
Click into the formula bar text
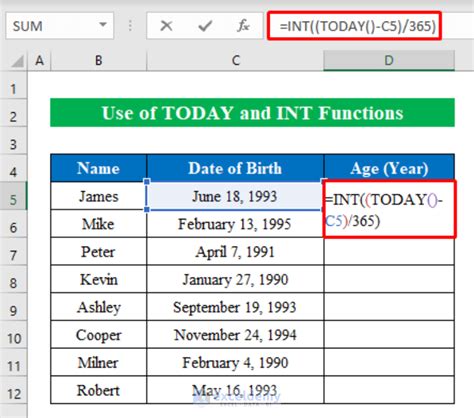pyautogui.click(x=358, y=26)
